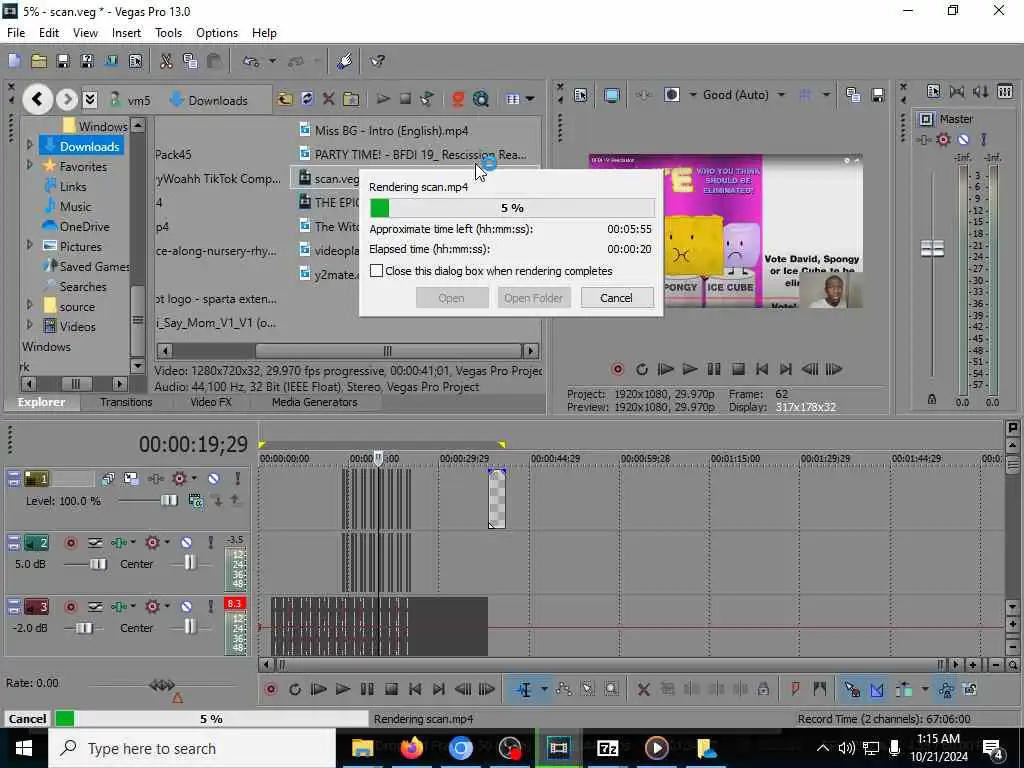Expand the Videos tree node
Viewport: 1024px width, 768px height.
[x=29, y=325]
